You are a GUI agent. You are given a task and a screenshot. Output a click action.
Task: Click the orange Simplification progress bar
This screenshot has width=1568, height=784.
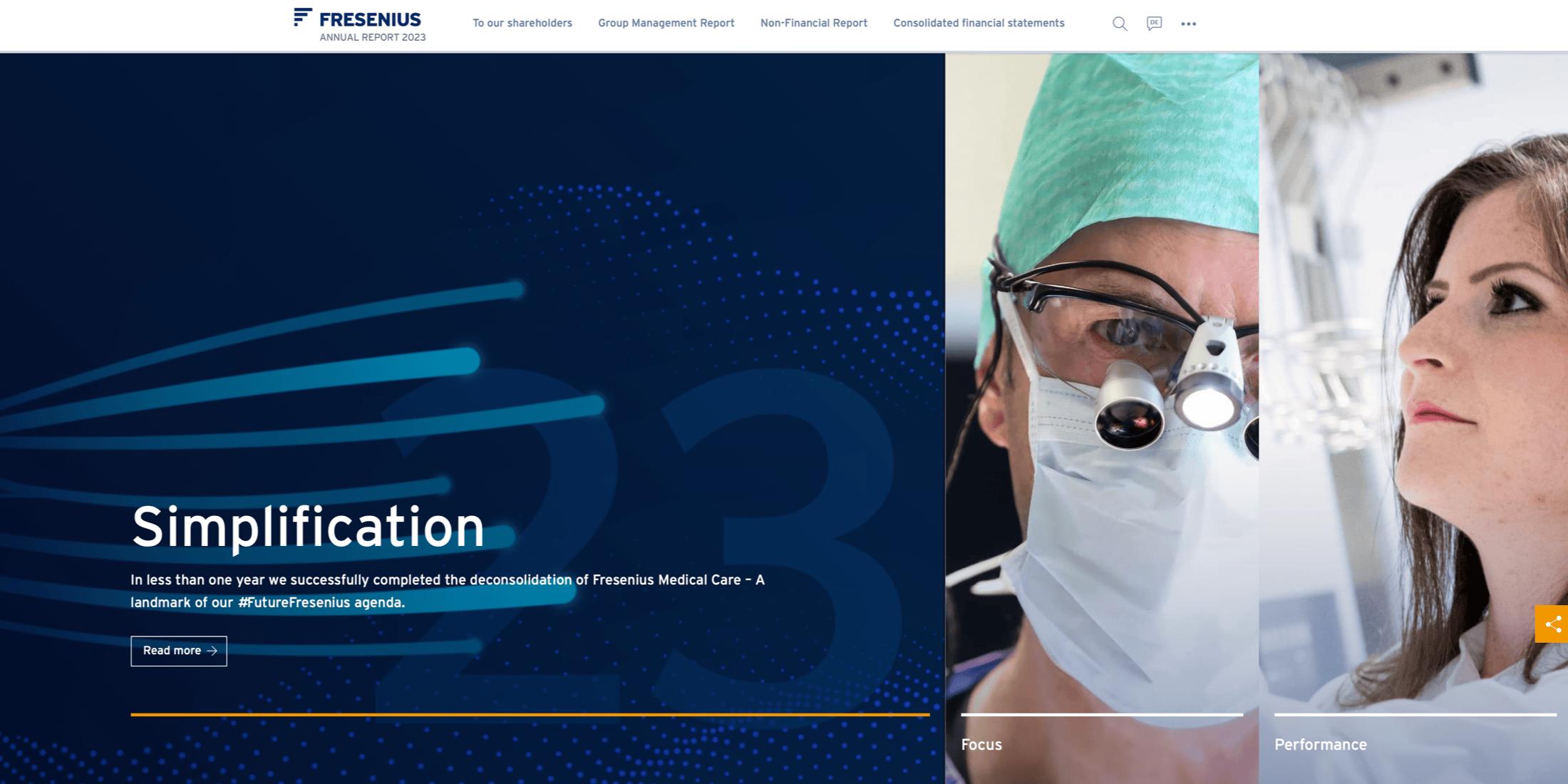click(530, 714)
